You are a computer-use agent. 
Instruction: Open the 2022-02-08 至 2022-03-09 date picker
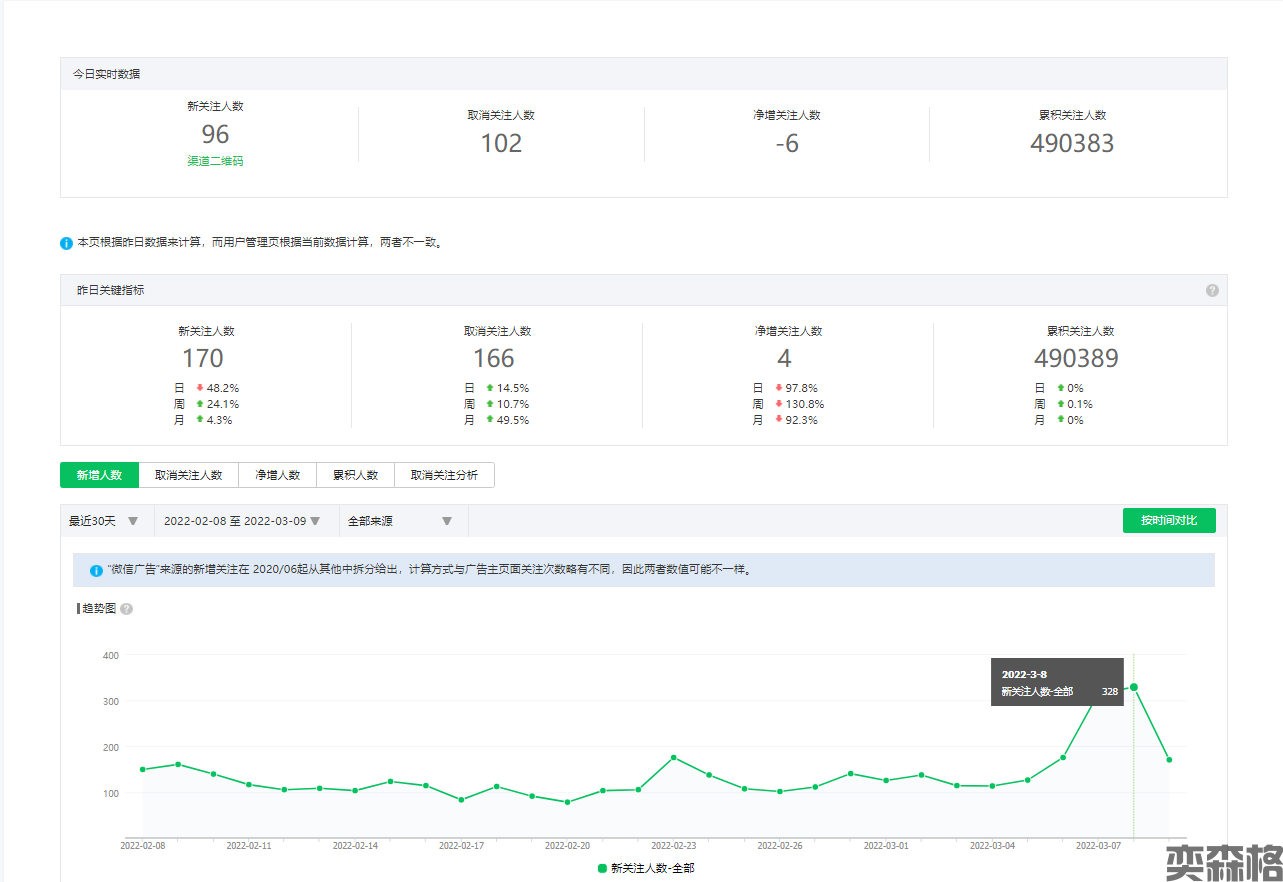coord(241,521)
